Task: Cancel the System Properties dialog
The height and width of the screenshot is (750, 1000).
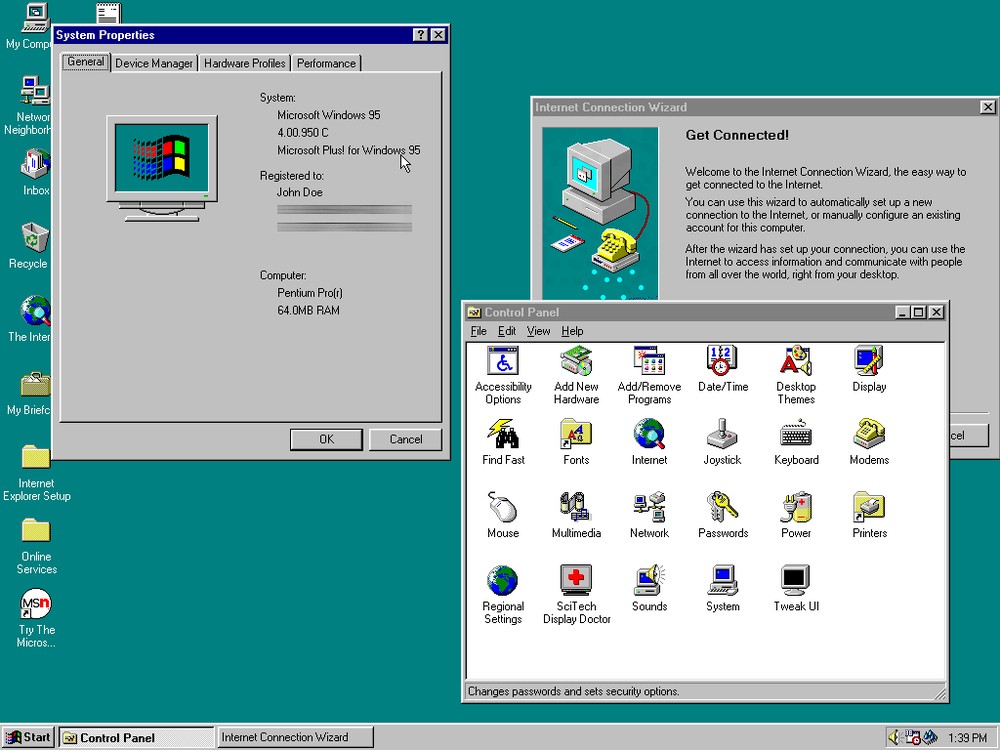Action: (405, 439)
